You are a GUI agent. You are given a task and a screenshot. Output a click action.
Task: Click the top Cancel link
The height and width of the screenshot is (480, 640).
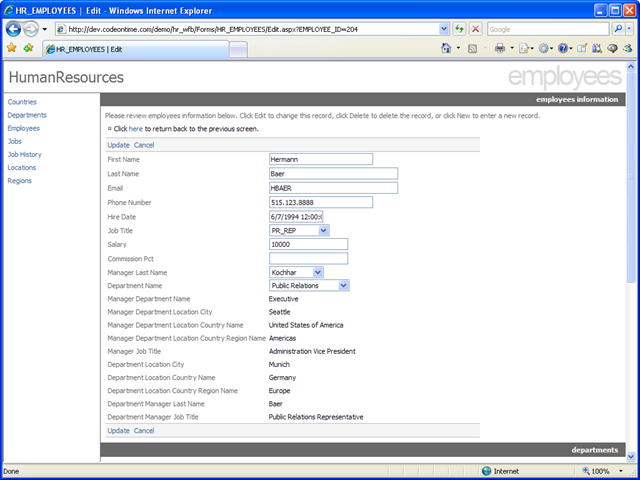click(x=144, y=145)
